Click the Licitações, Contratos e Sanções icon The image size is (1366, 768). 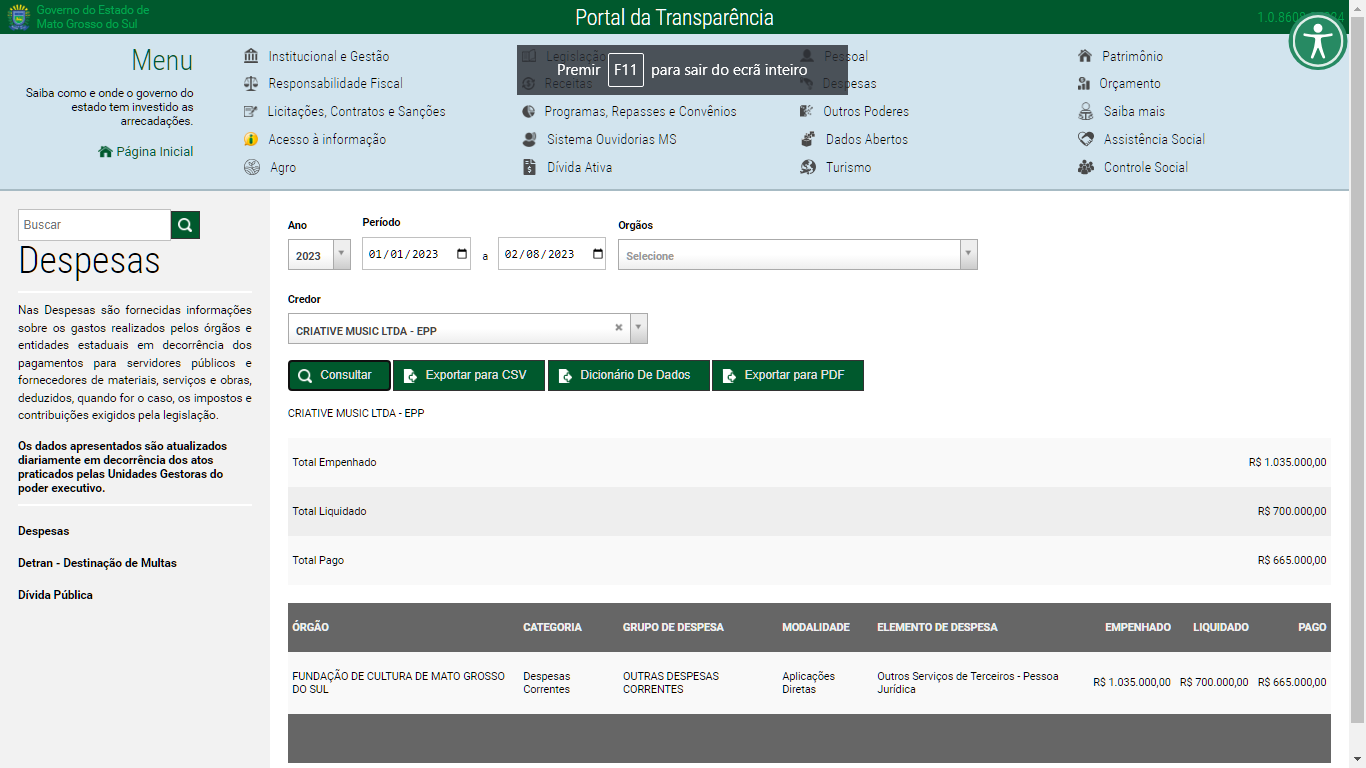(251, 112)
